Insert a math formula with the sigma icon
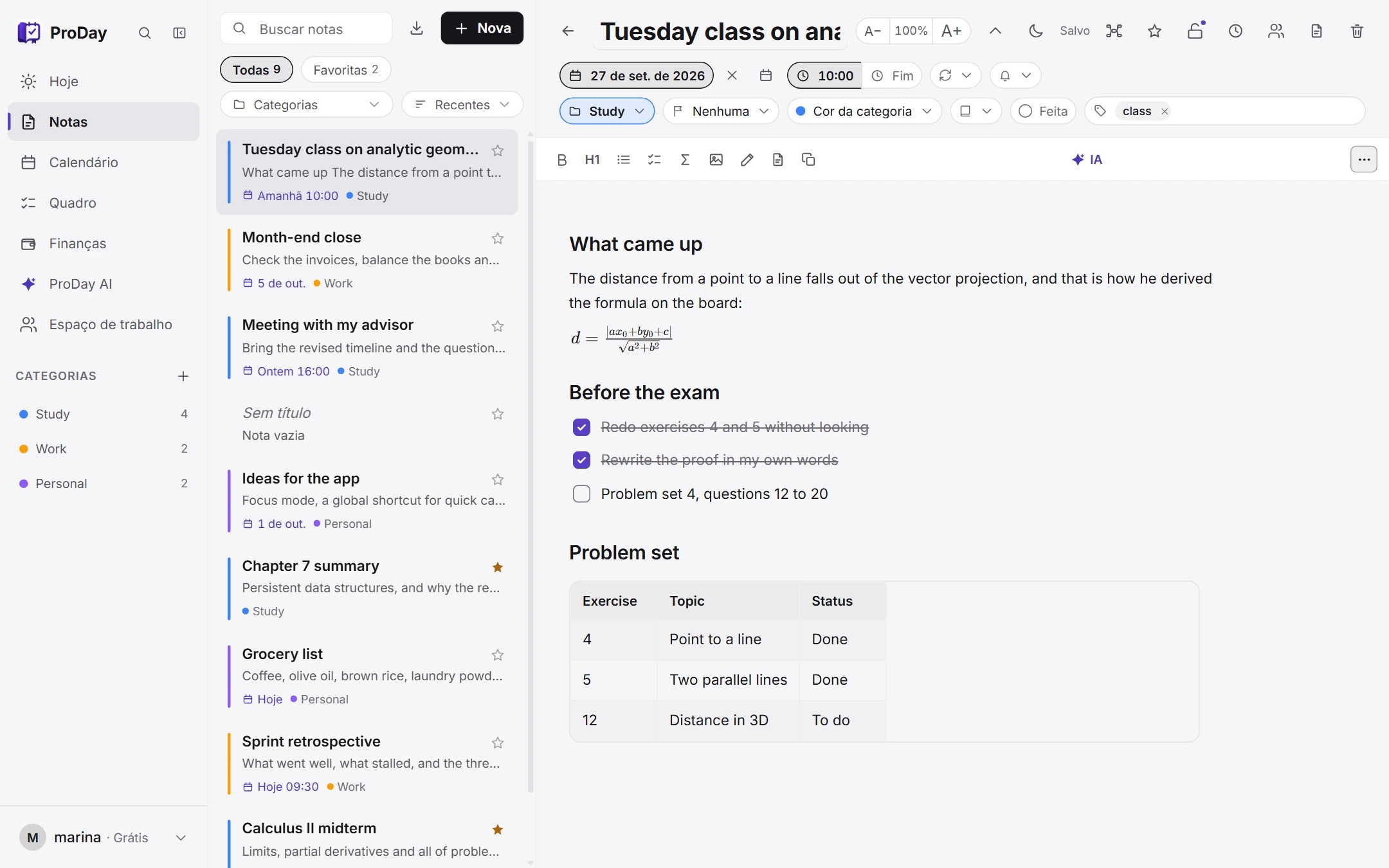 (685, 159)
